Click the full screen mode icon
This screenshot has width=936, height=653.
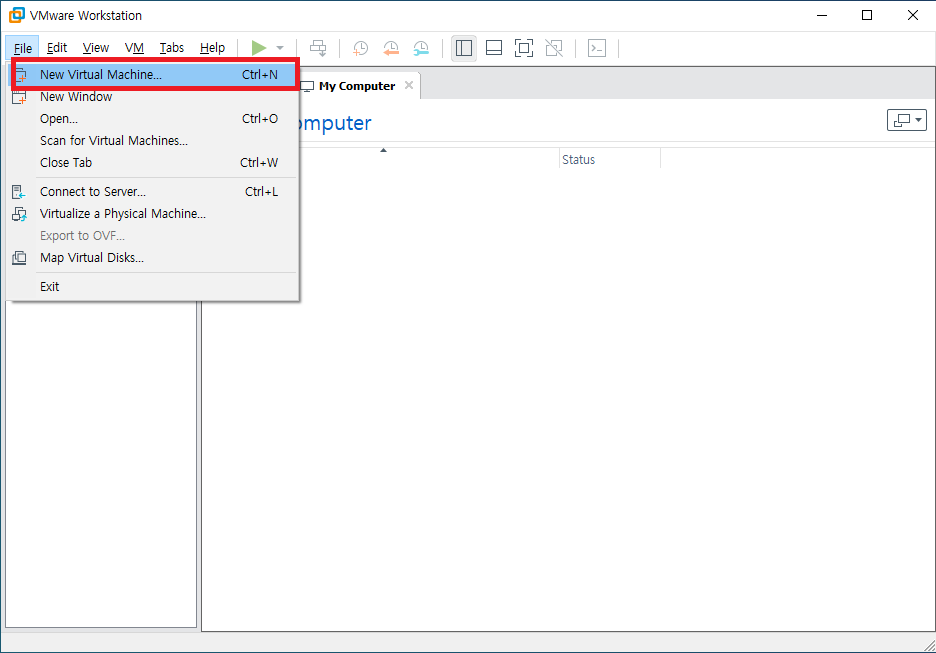[x=524, y=48]
